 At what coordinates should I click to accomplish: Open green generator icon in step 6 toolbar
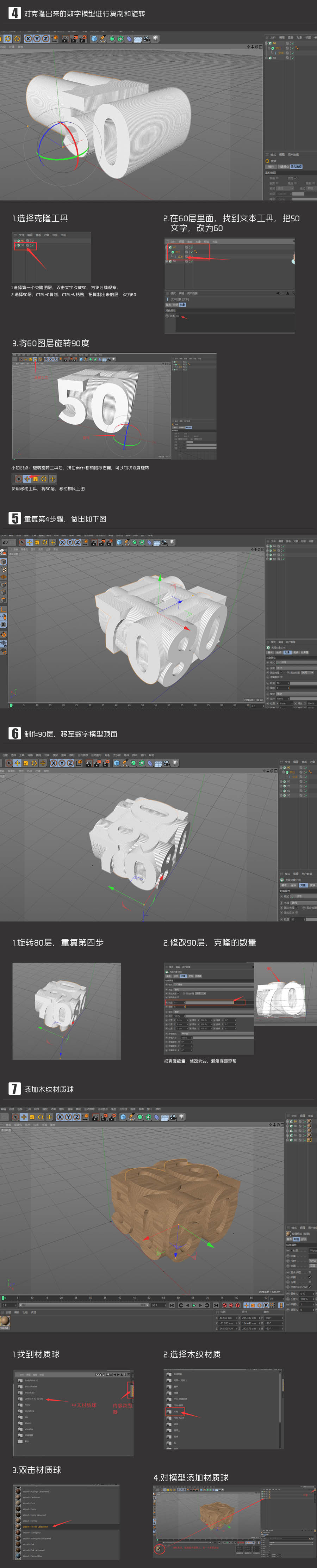[x=133, y=763]
